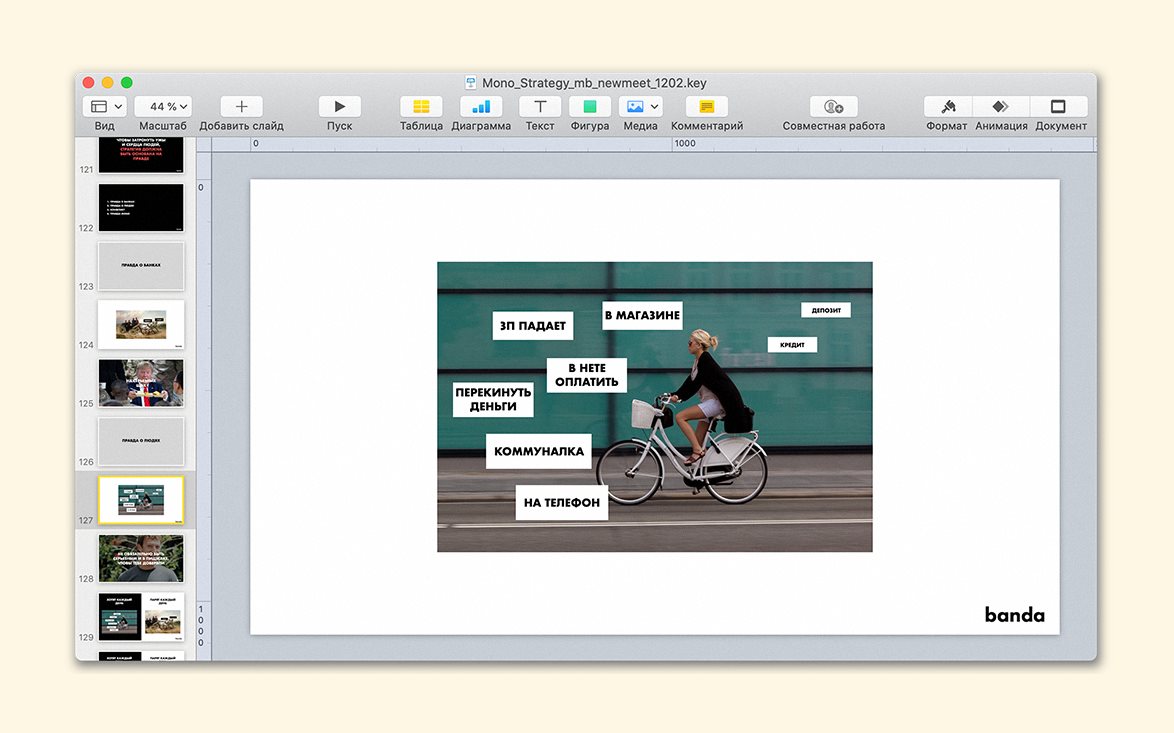Select slide 126 thumbnail
This screenshot has height=733, width=1174.
pyautogui.click(x=141, y=441)
